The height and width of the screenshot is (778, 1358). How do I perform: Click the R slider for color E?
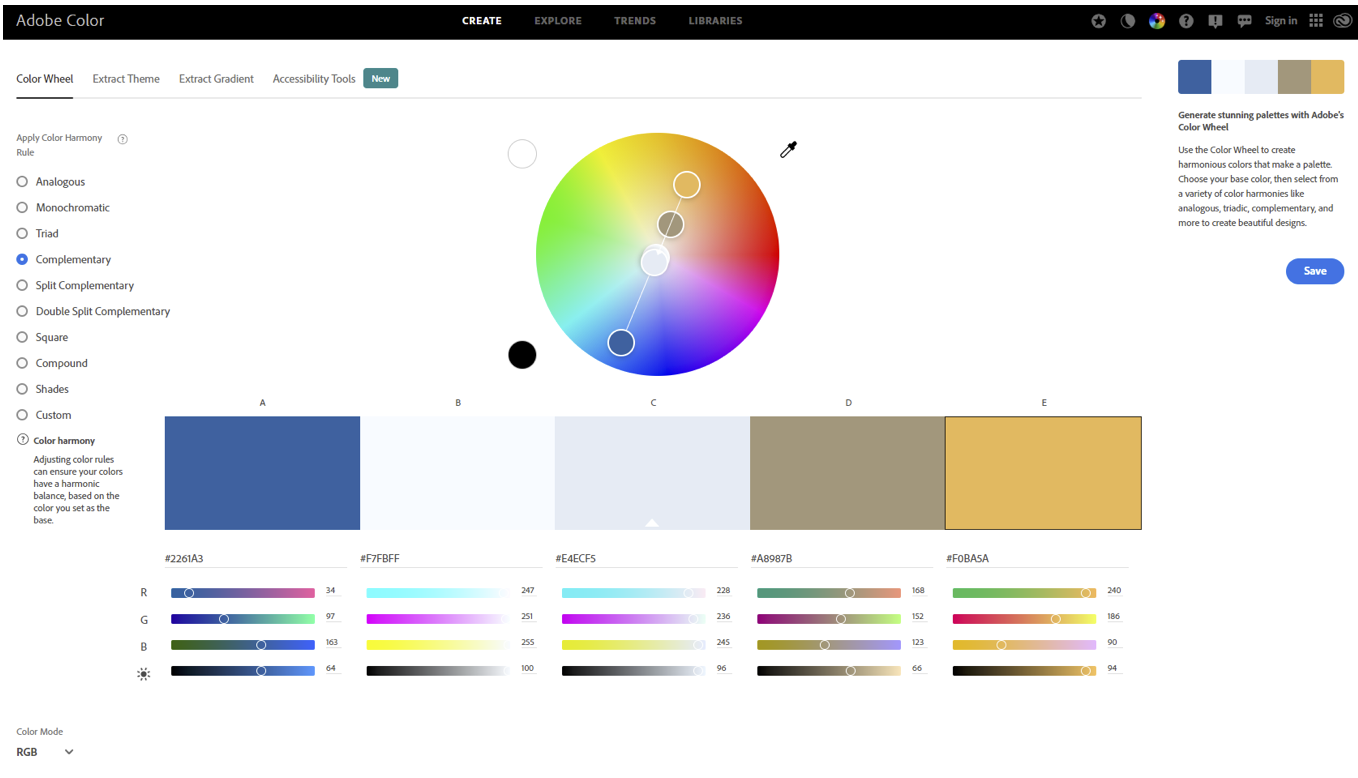click(1024, 593)
